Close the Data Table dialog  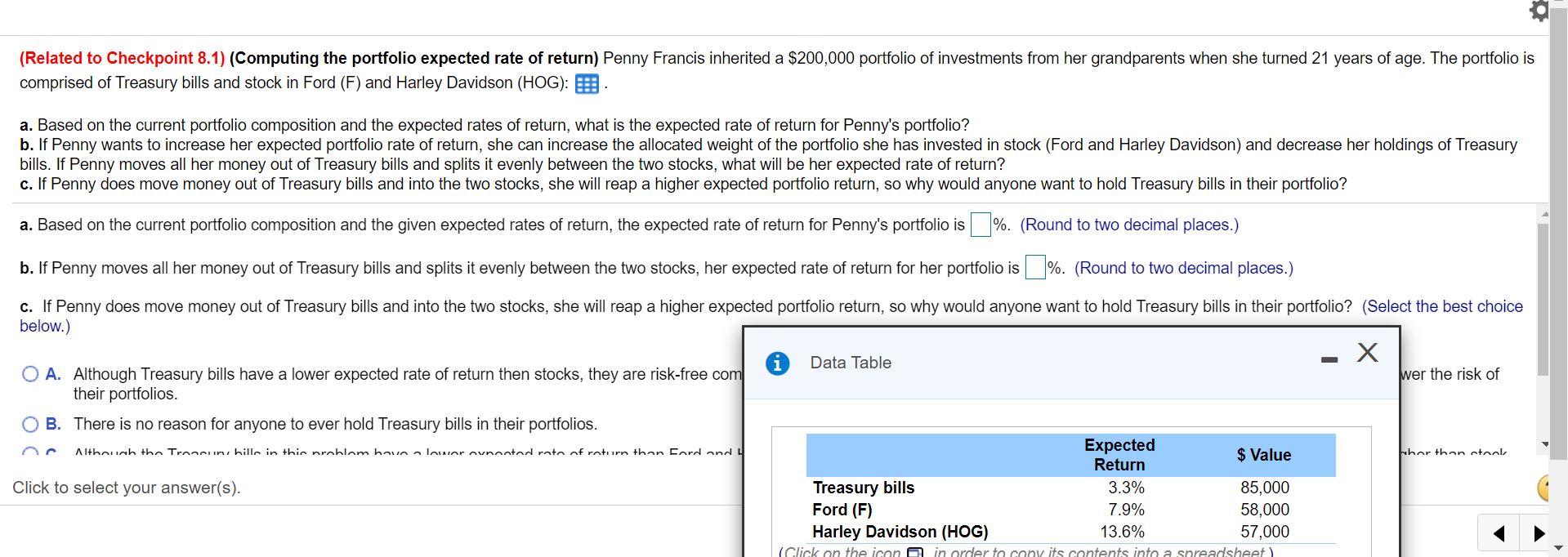point(1367,353)
